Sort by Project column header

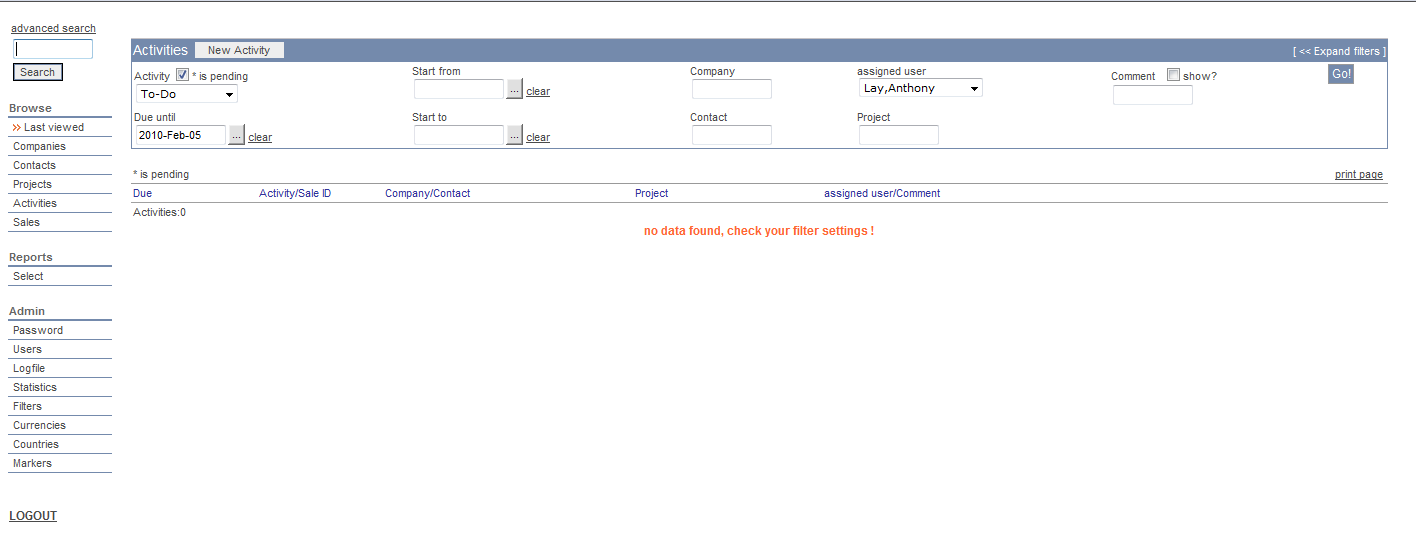tap(652, 193)
